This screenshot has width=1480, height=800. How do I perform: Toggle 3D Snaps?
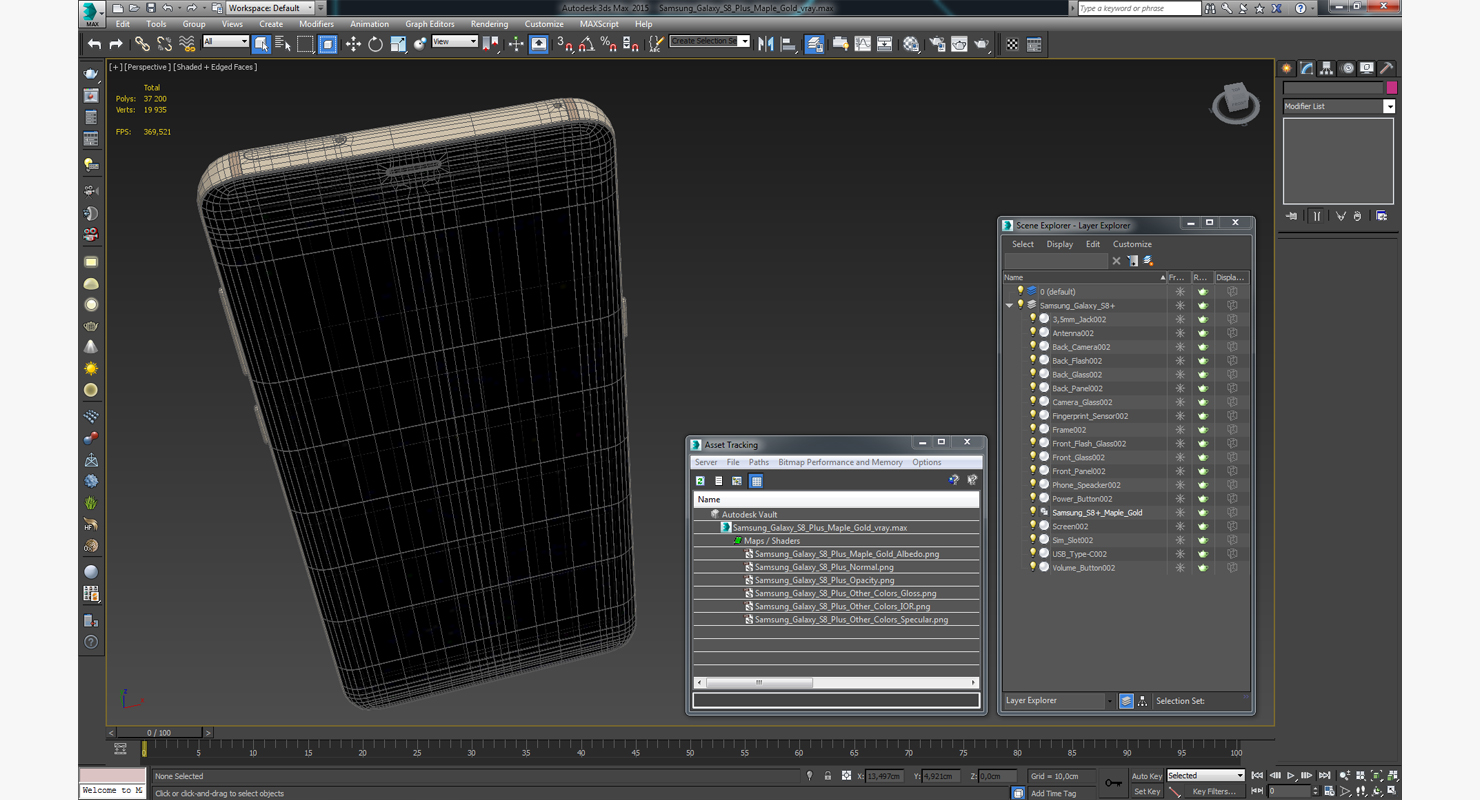pyautogui.click(x=564, y=44)
